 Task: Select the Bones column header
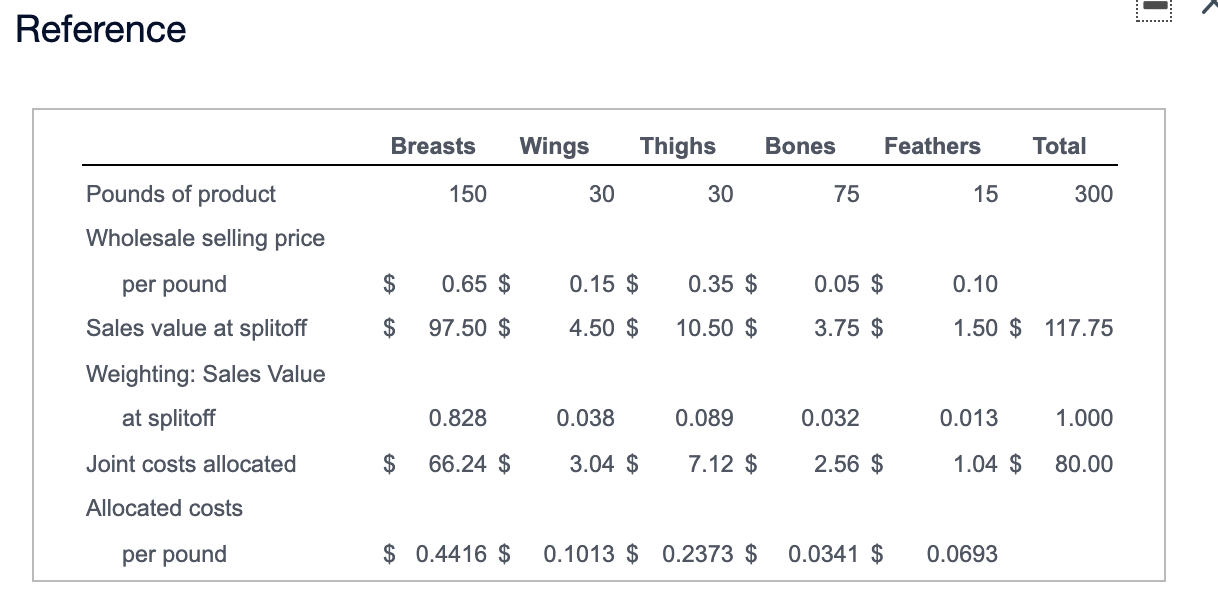click(799, 146)
